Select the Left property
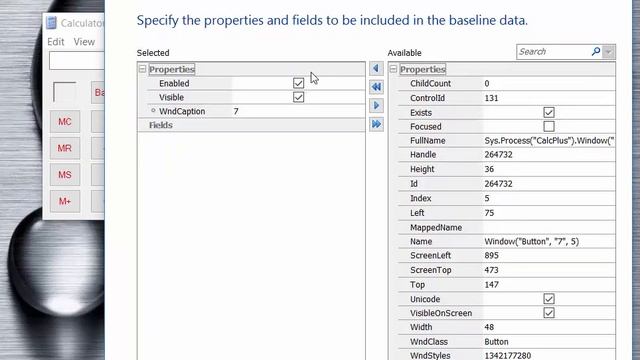Image resolution: width=640 pixels, height=360 pixels. (417, 213)
